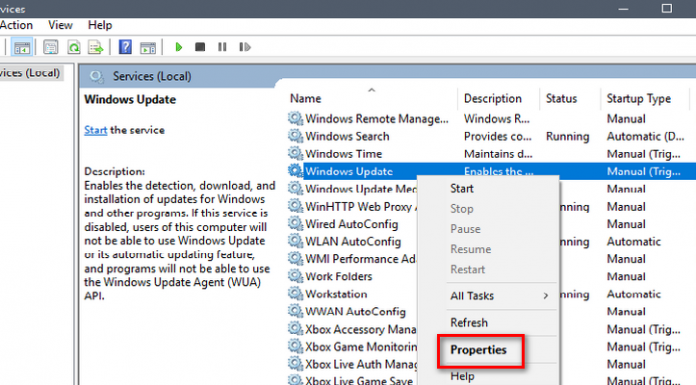Select the WLAN AutoConfig service row

(353, 242)
